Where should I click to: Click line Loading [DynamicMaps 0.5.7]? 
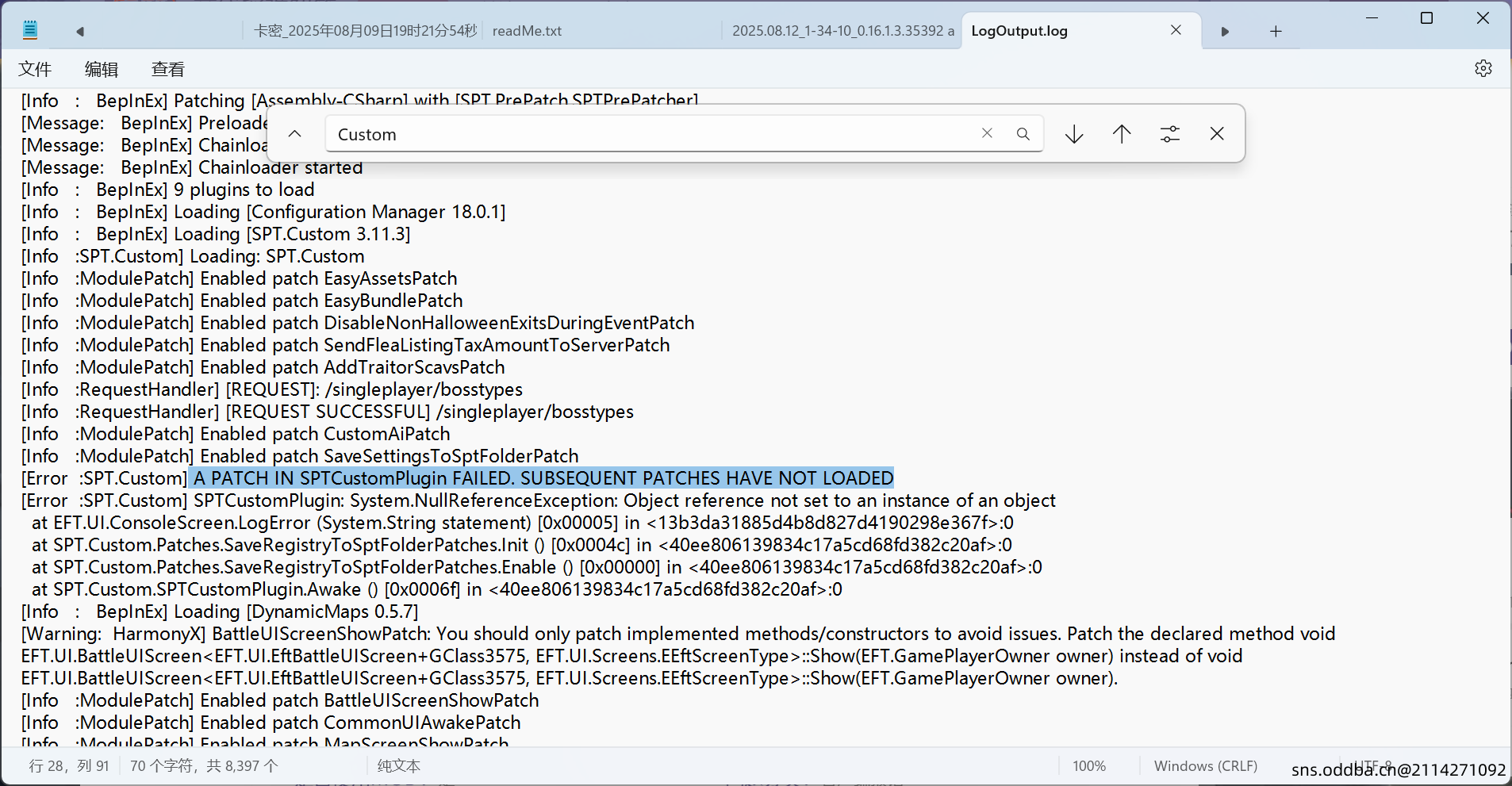tap(220, 612)
